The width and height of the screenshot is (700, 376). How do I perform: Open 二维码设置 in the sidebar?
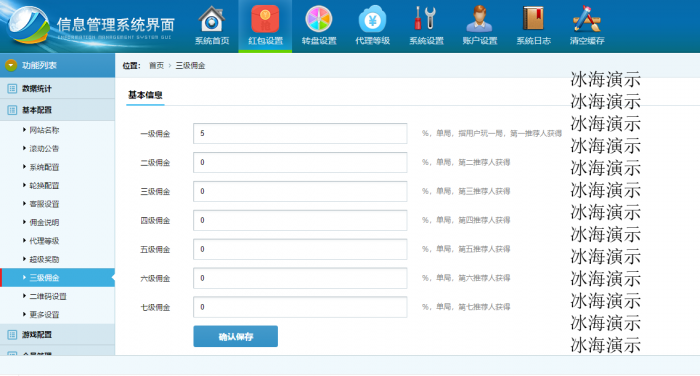pos(47,296)
